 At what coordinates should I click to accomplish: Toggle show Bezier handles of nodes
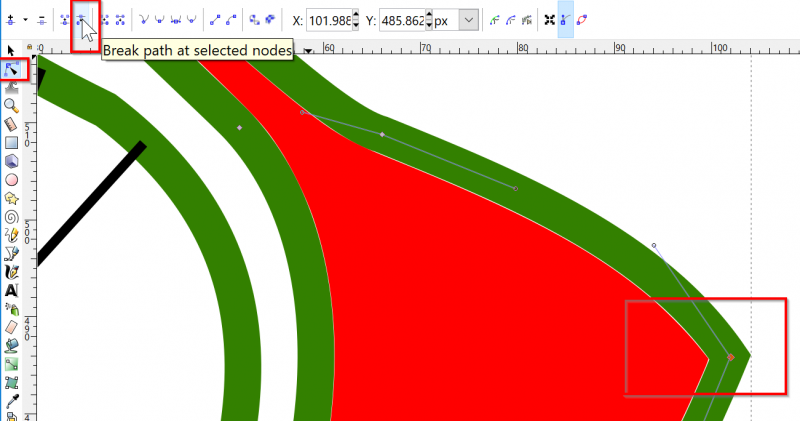[565, 19]
